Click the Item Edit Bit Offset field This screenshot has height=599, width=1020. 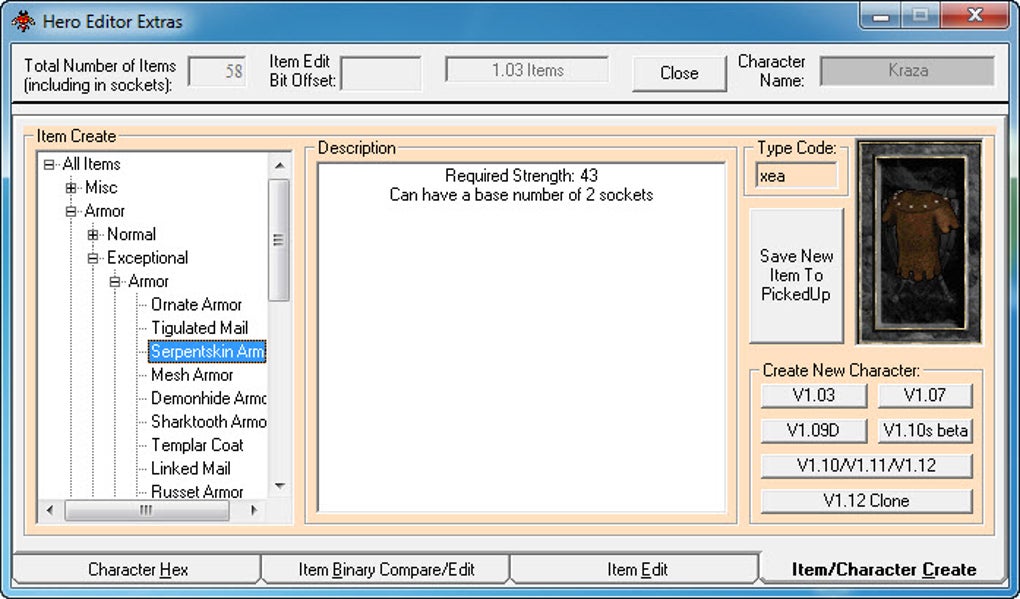coord(381,73)
